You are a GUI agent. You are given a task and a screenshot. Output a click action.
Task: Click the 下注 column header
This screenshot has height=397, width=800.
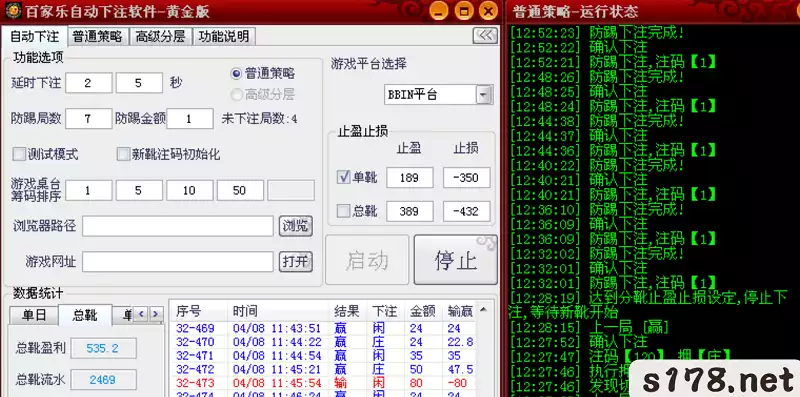pos(385,311)
